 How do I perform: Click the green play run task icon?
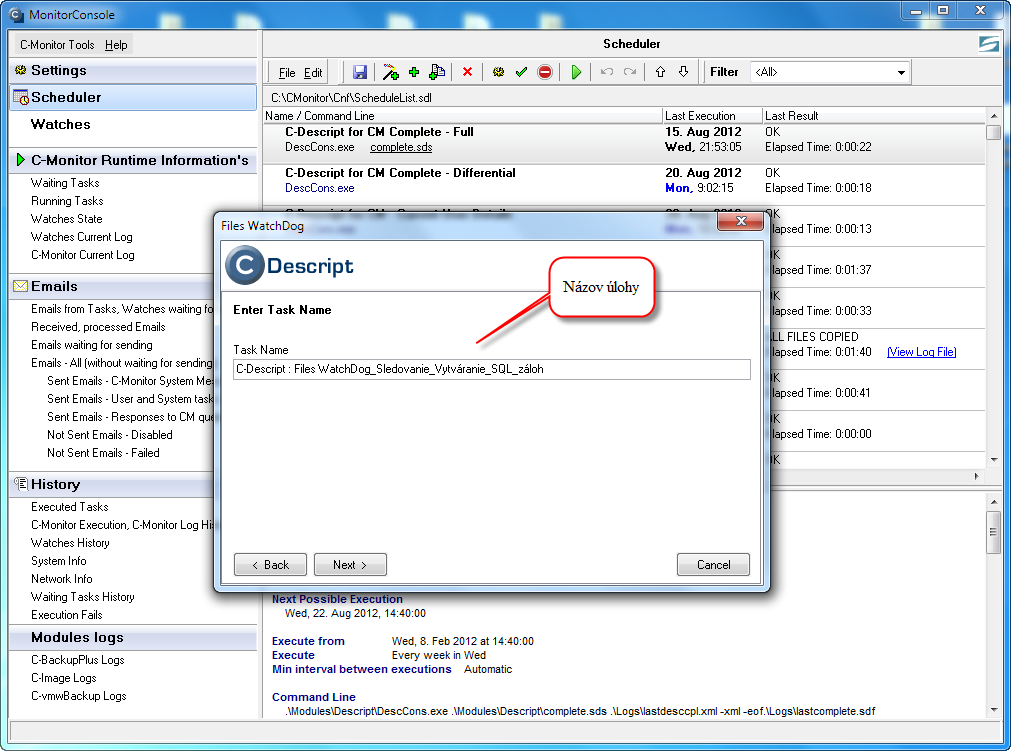[576, 72]
